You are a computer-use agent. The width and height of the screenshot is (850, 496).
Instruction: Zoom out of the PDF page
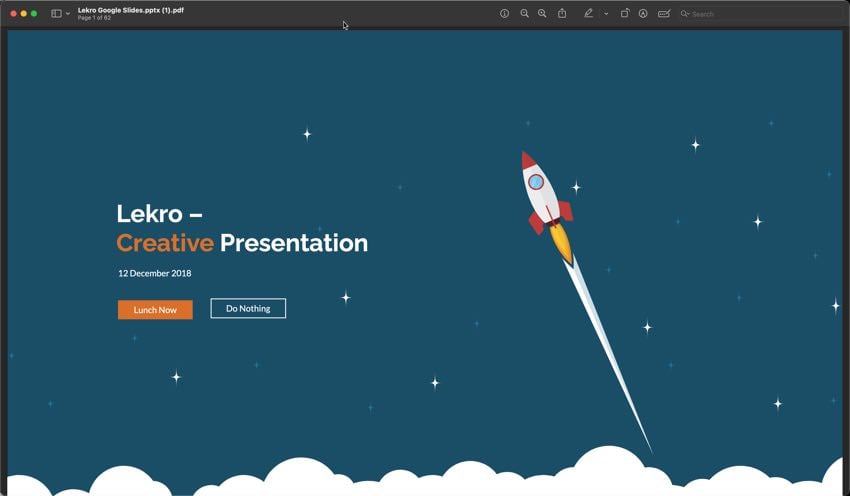coord(524,14)
